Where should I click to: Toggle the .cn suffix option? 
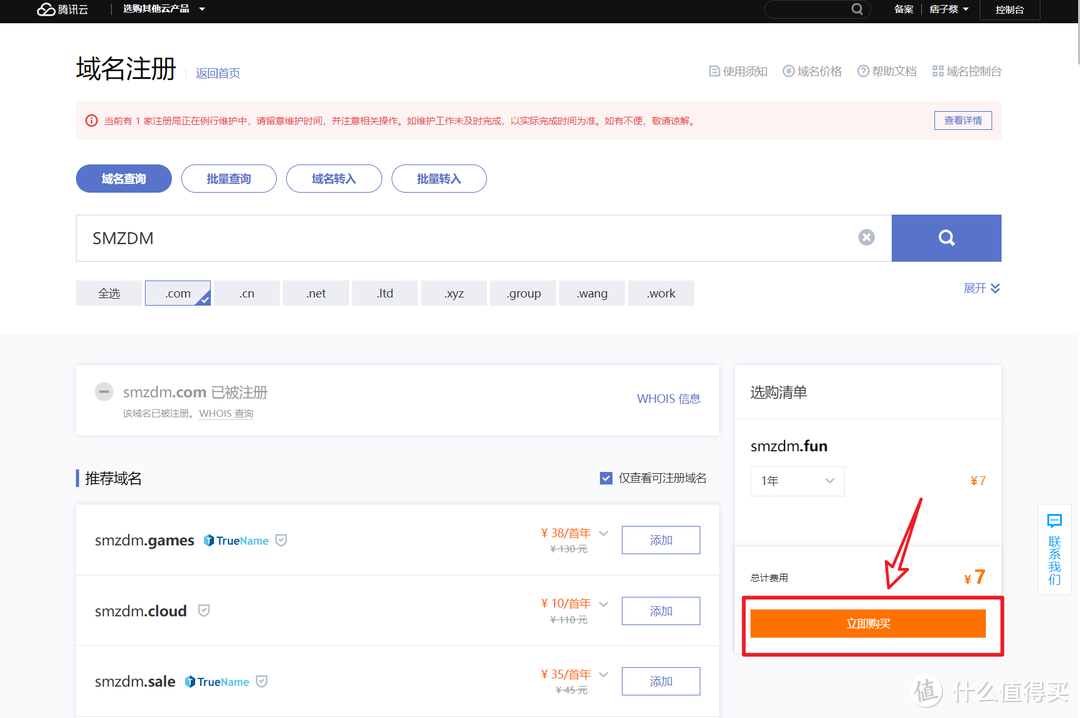(x=247, y=293)
